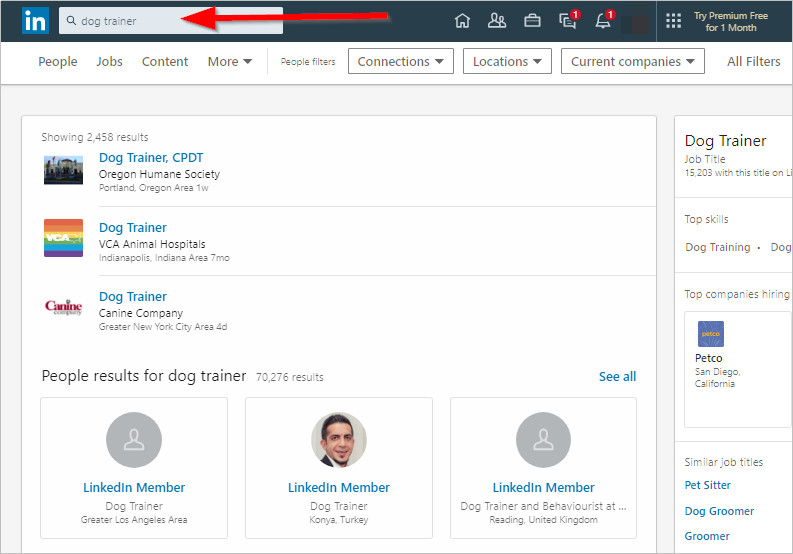Click Oregon Humane Society logo thumbnail
The width and height of the screenshot is (793, 554).
coord(63,170)
